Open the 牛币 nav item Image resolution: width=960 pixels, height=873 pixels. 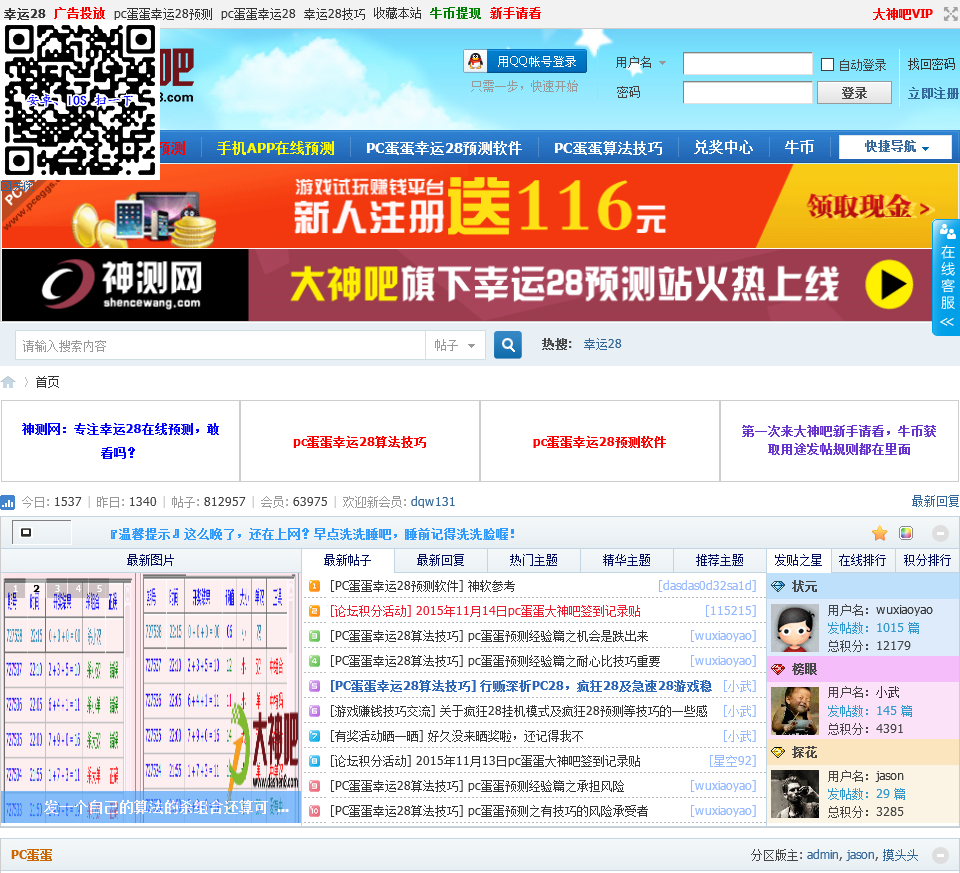[799, 148]
